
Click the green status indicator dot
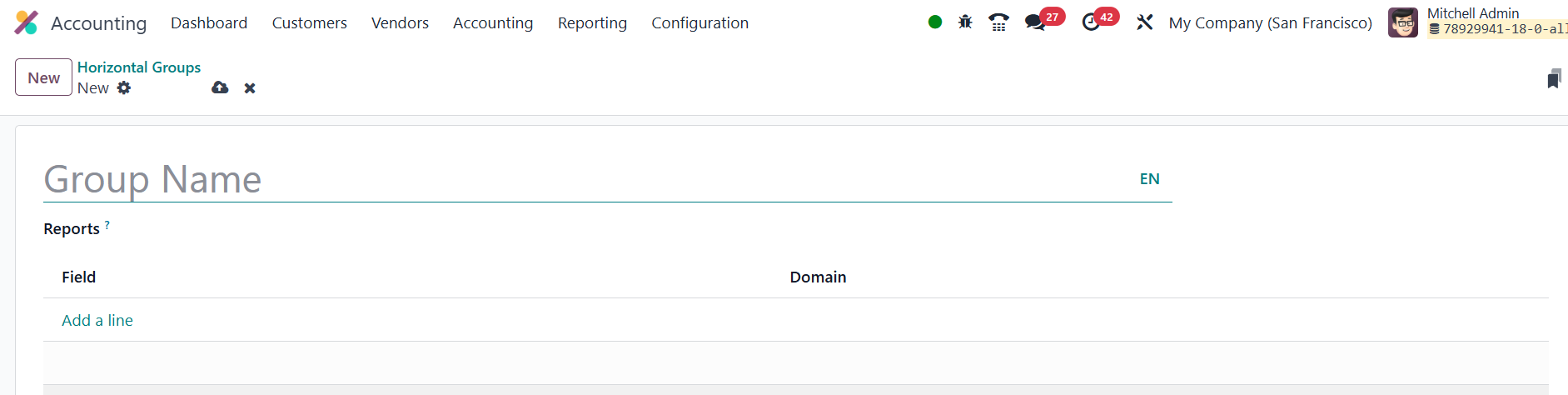pos(935,22)
